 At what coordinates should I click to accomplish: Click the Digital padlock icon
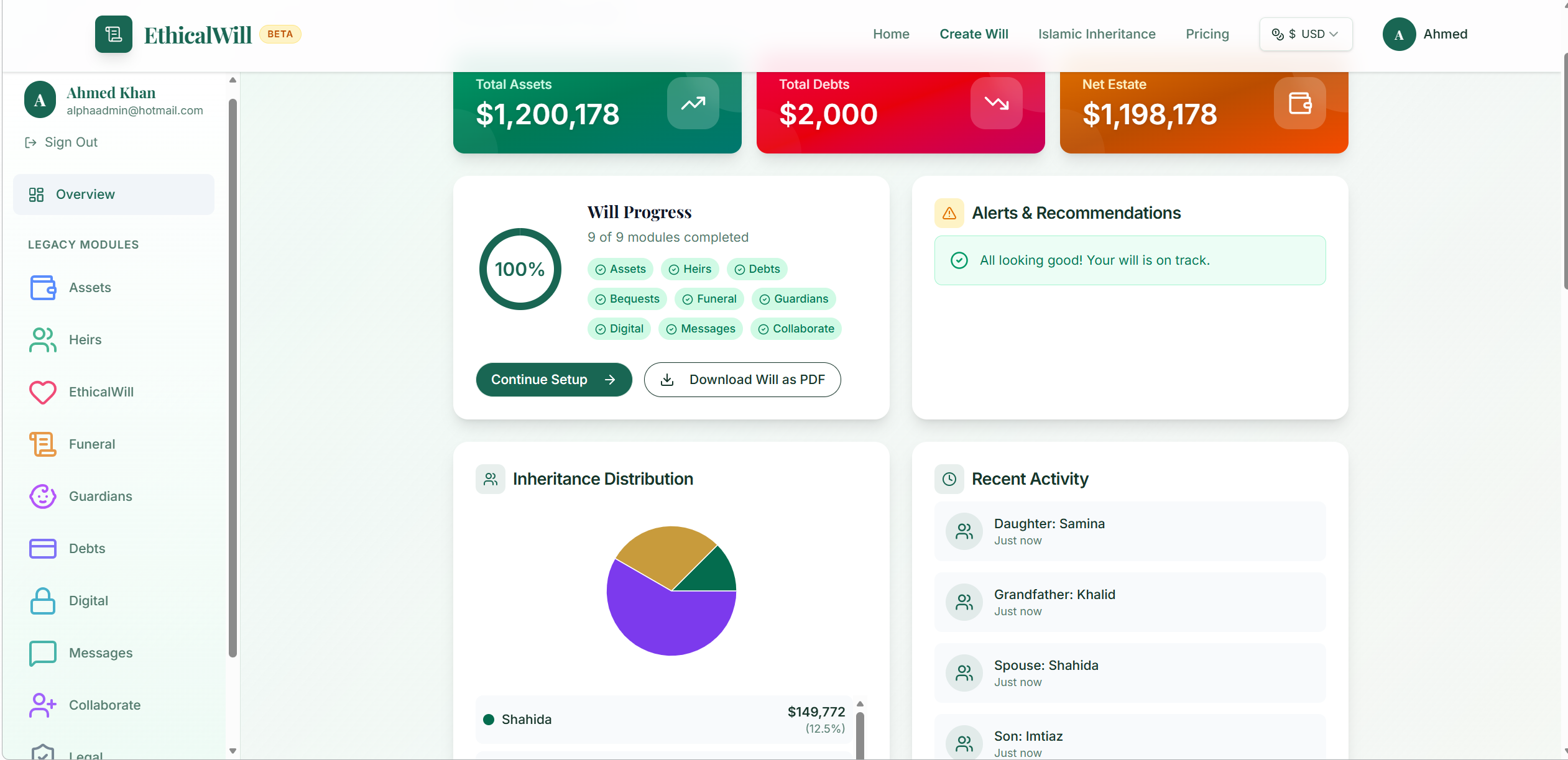43,601
